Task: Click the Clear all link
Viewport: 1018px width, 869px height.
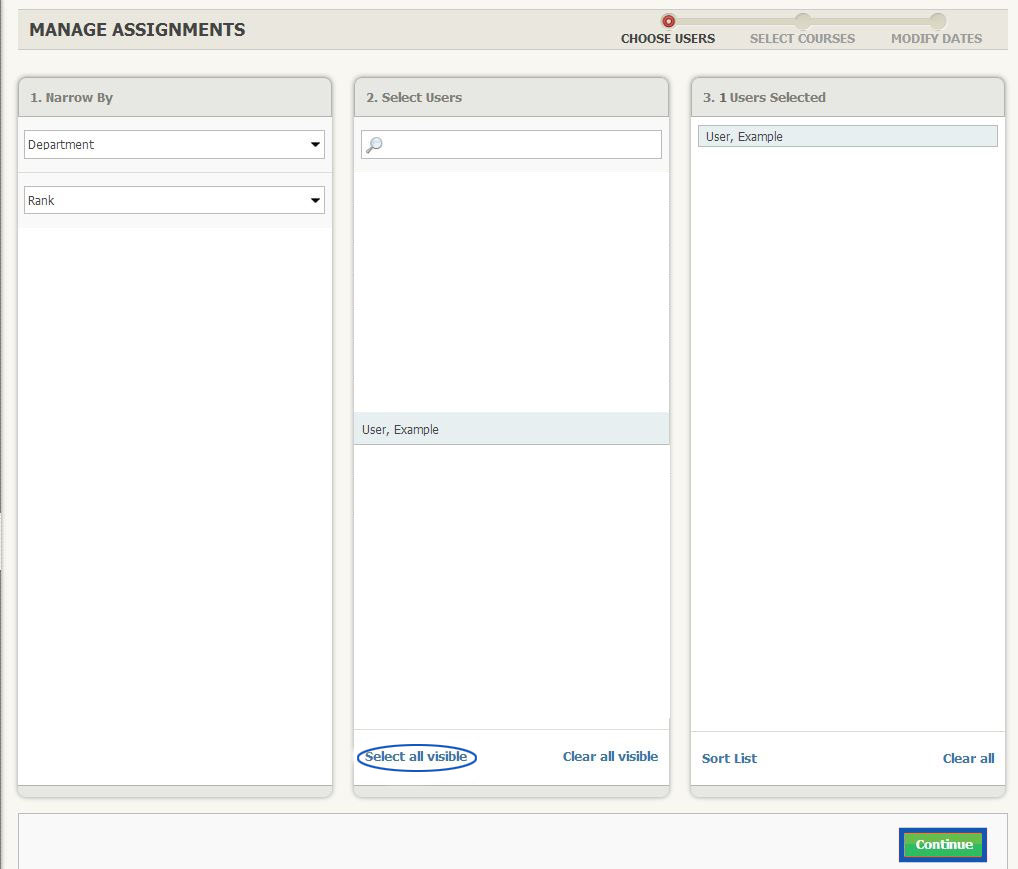Action: click(968, 758)
